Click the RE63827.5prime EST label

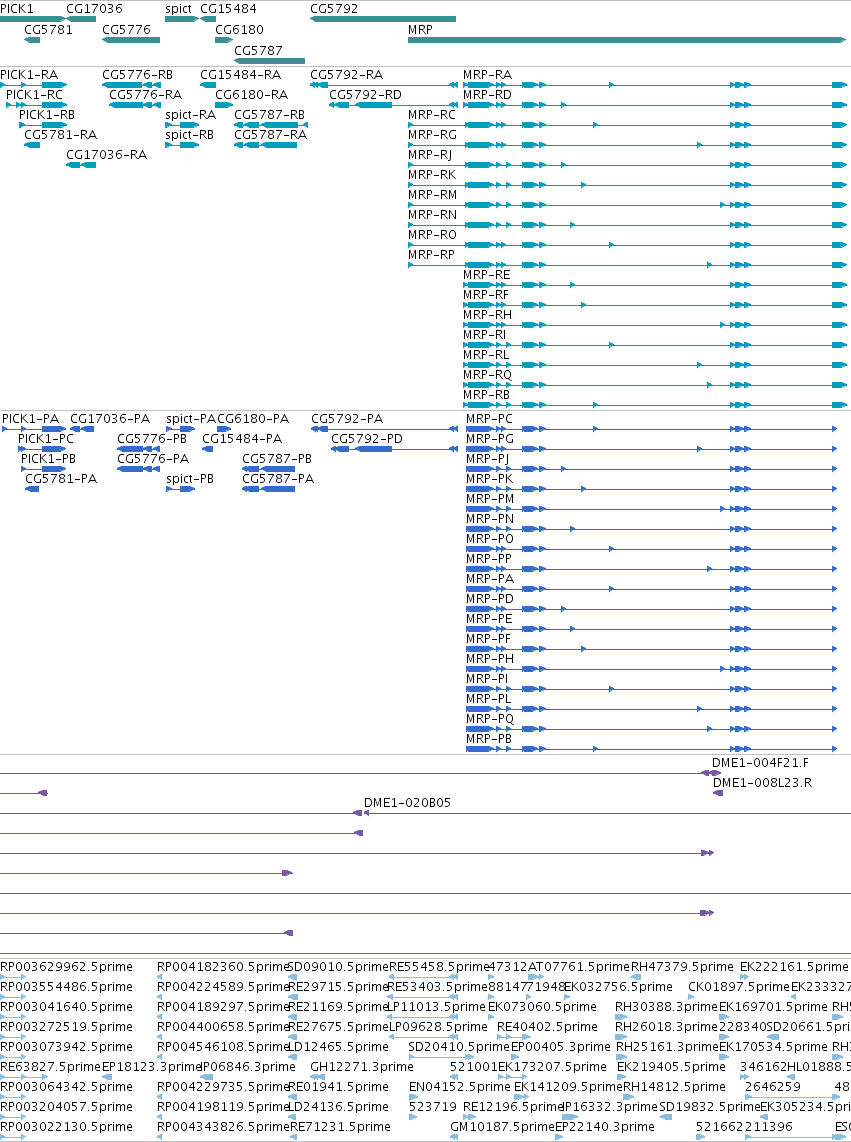coord(50,1067)
